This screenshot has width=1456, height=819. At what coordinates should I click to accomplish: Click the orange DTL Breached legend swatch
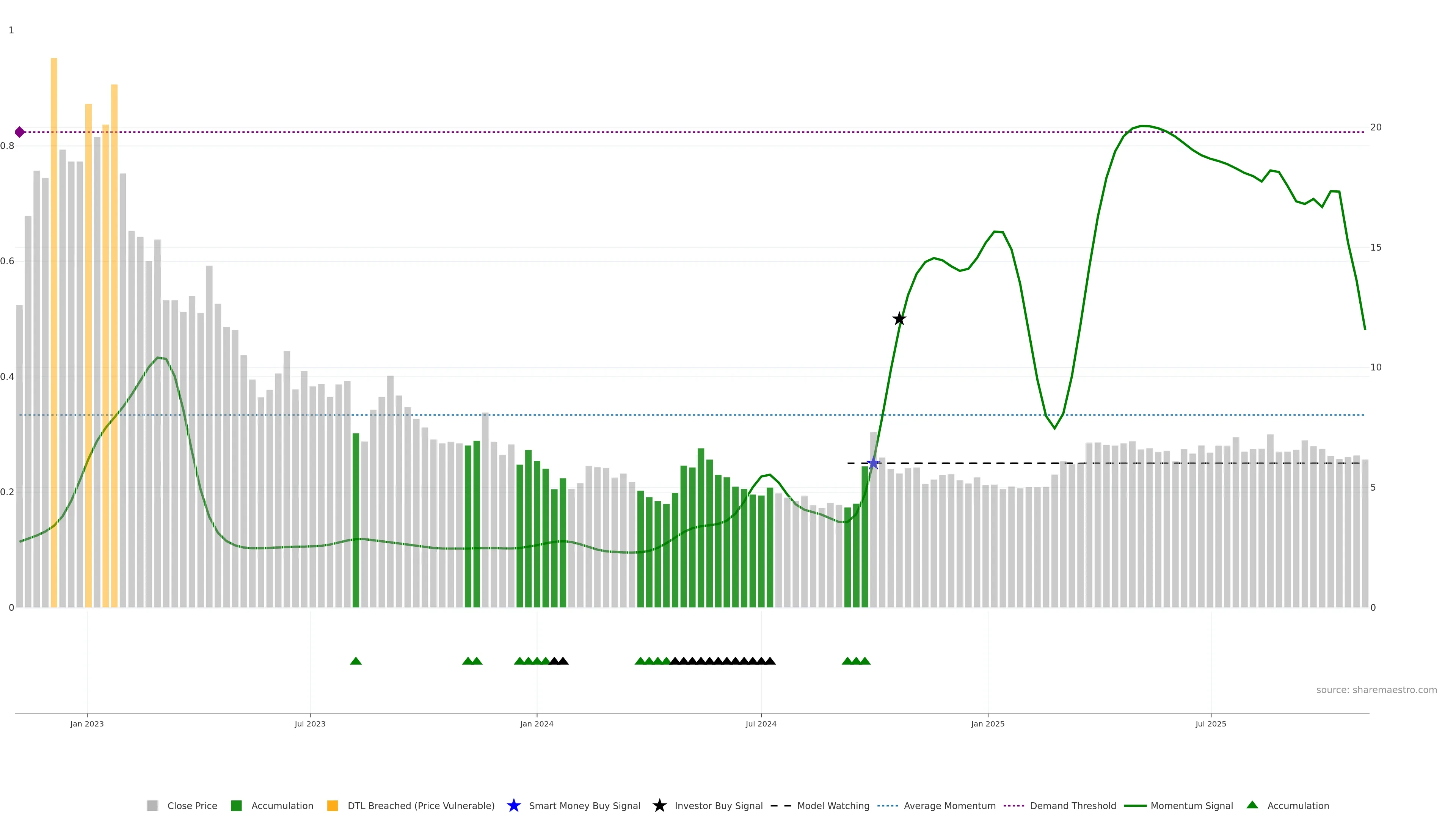pos(333,805)
